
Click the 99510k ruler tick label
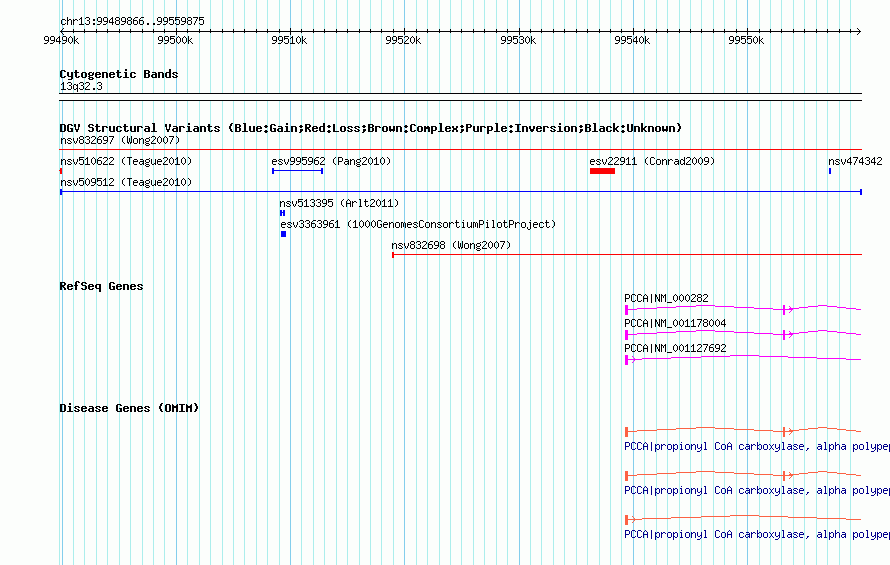coord(289,40)
